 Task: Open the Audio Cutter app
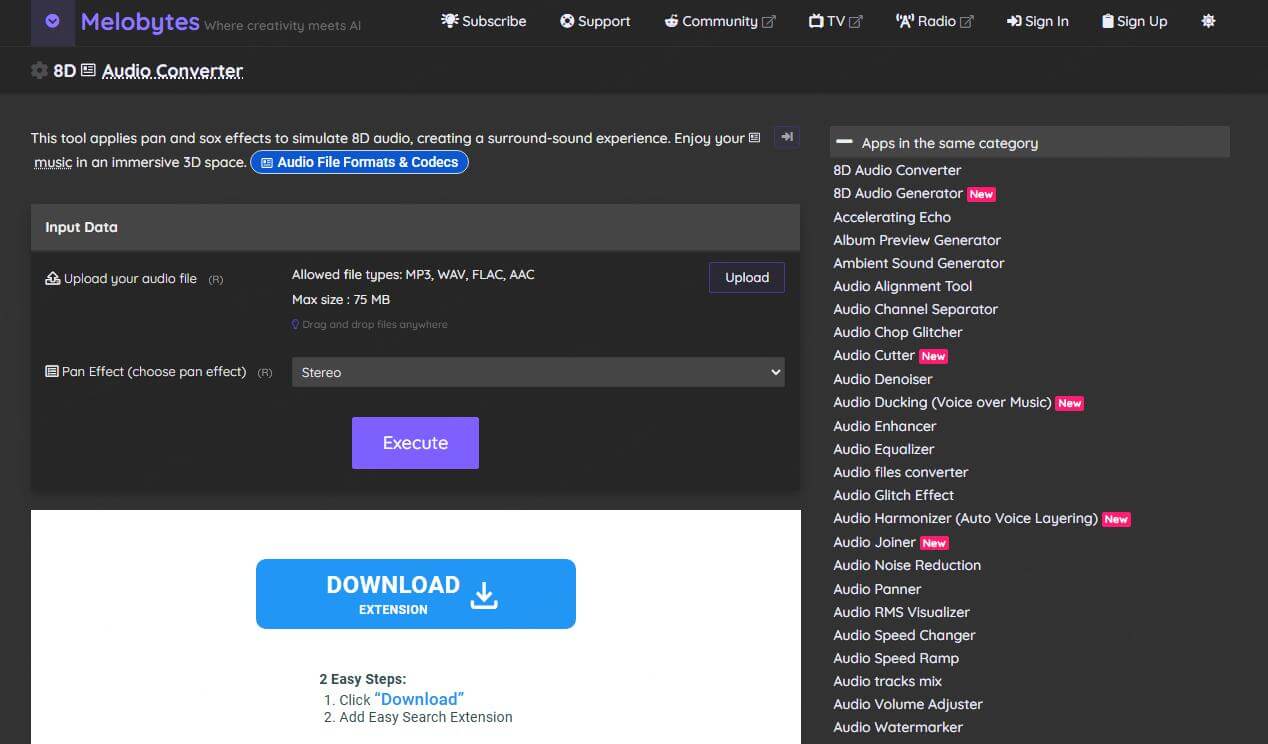pos(874,355)
